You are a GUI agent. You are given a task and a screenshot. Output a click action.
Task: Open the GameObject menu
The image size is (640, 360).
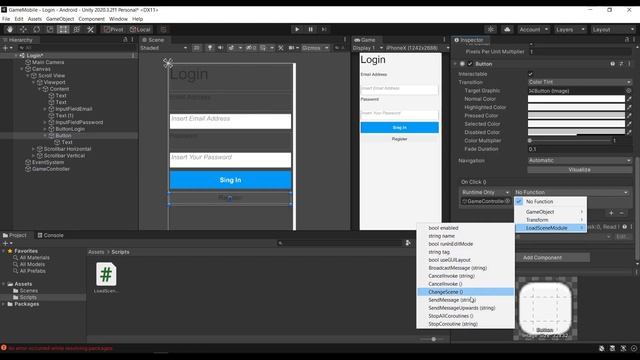tap(60, 19)
